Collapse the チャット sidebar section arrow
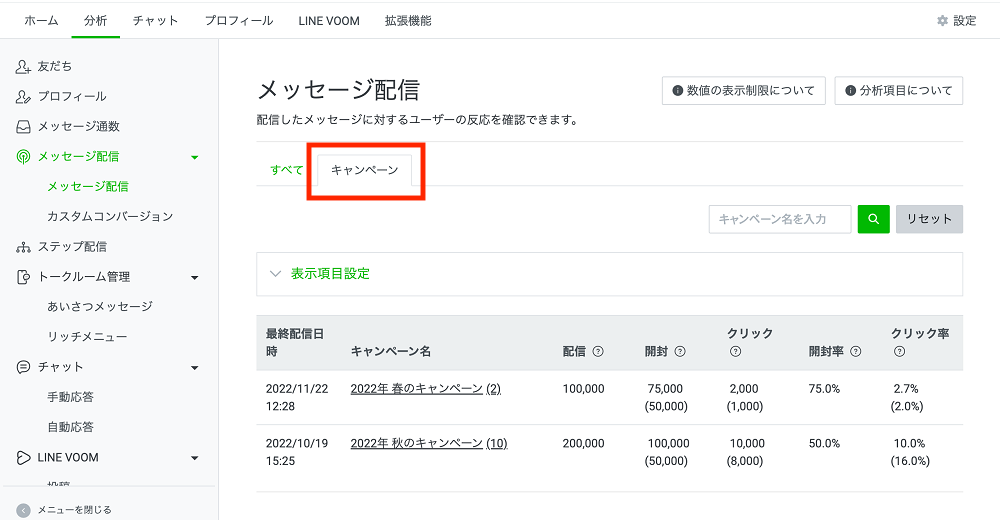Screen dimensions: 1000x520 [x=195, y=368]
